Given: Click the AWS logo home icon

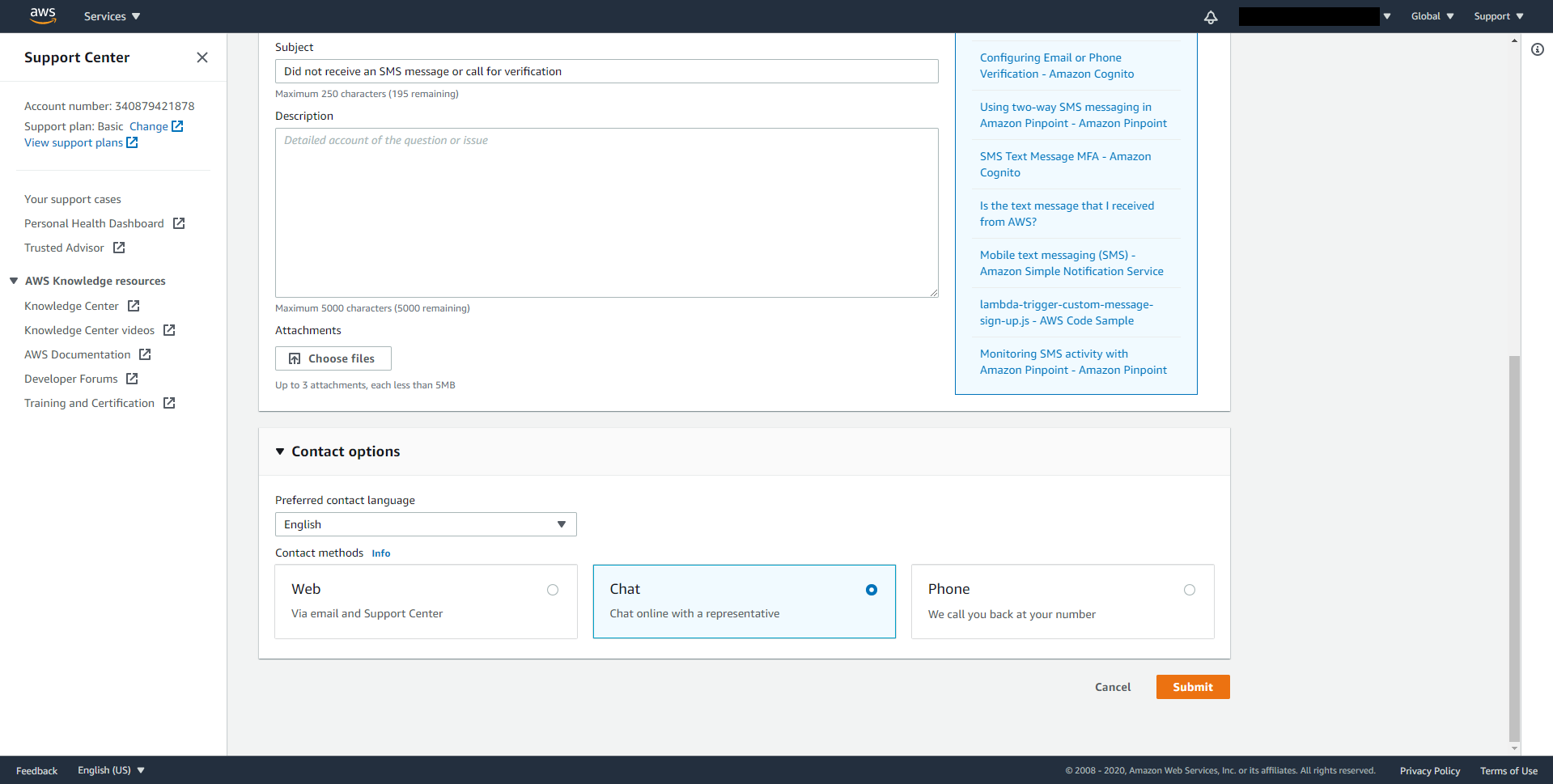Looking at the screenshot, I should pos(43,16).
